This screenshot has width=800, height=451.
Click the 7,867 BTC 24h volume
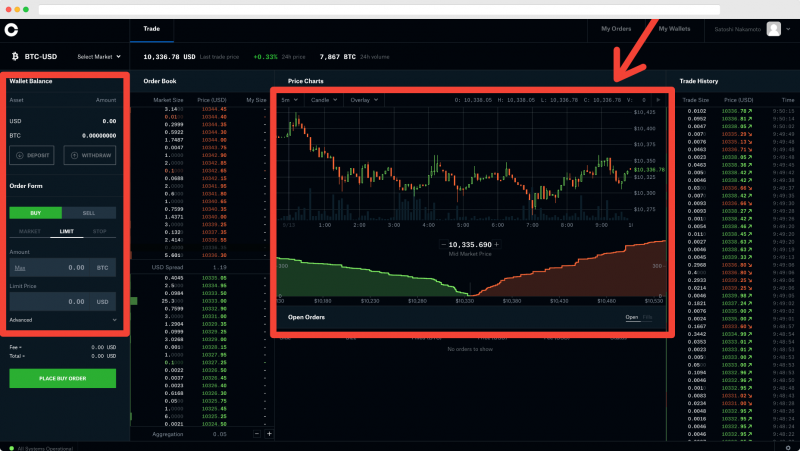(337, 57)
